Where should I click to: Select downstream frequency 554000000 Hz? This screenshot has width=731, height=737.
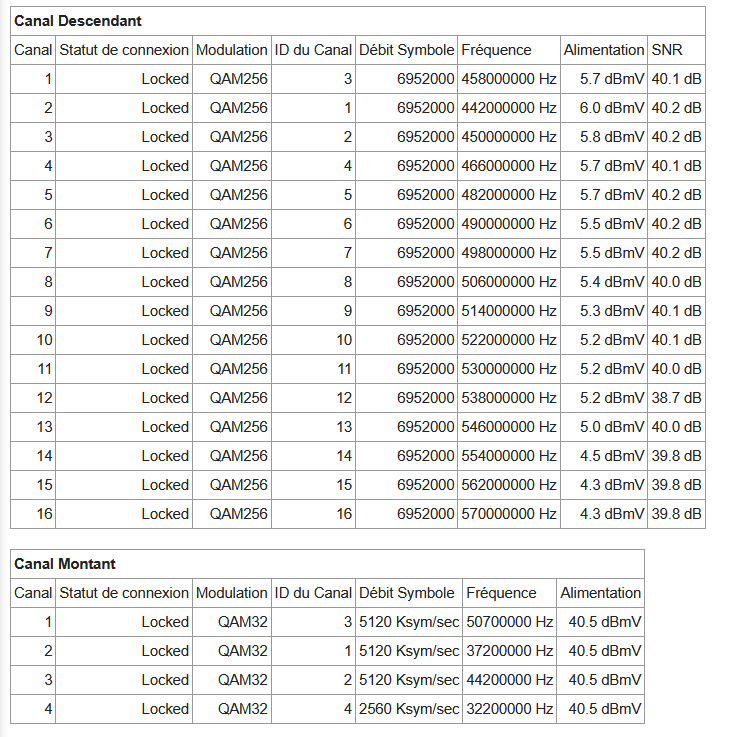point(509,456)
